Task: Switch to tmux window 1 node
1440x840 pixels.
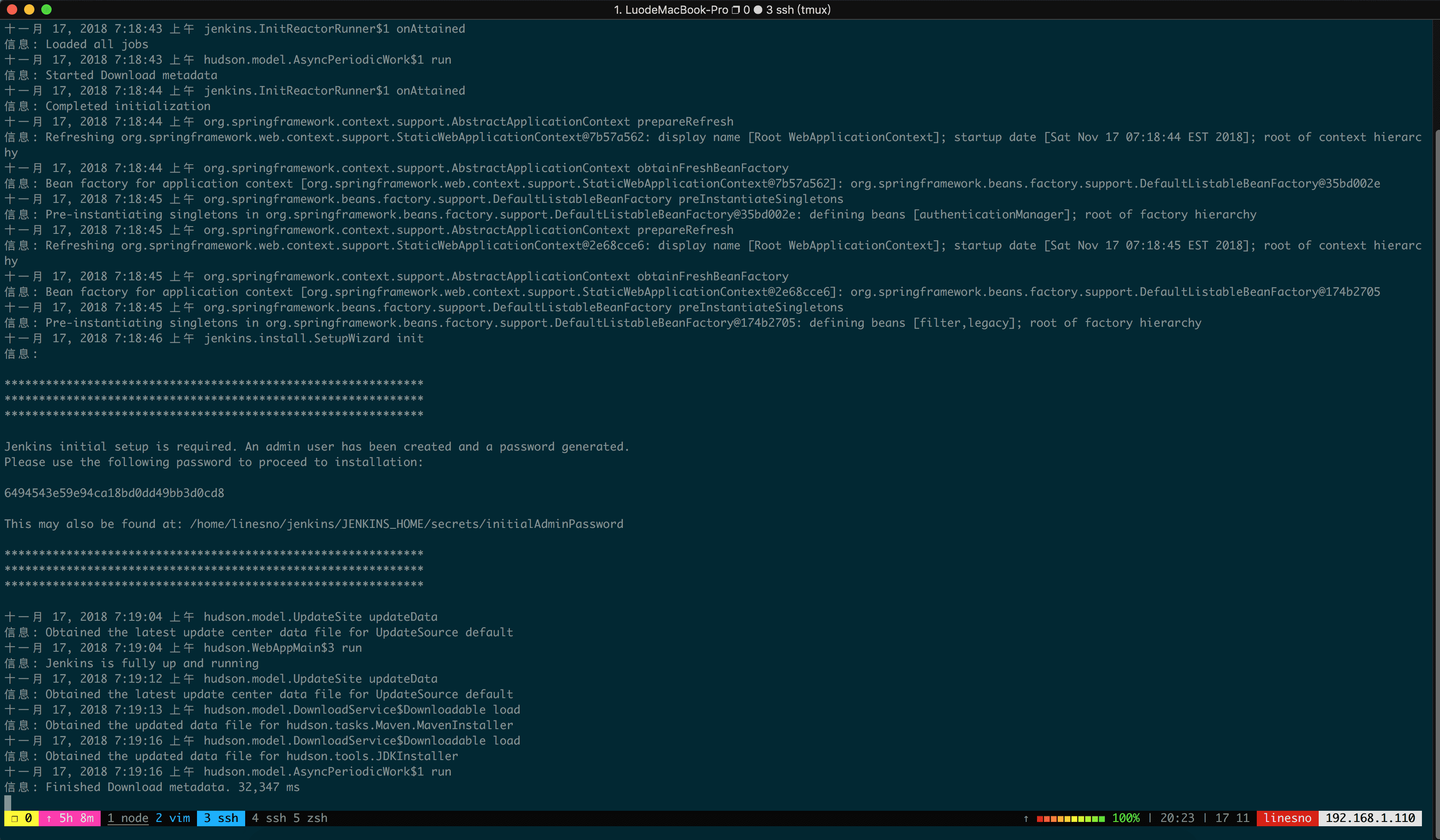Action: coord(127,818)
